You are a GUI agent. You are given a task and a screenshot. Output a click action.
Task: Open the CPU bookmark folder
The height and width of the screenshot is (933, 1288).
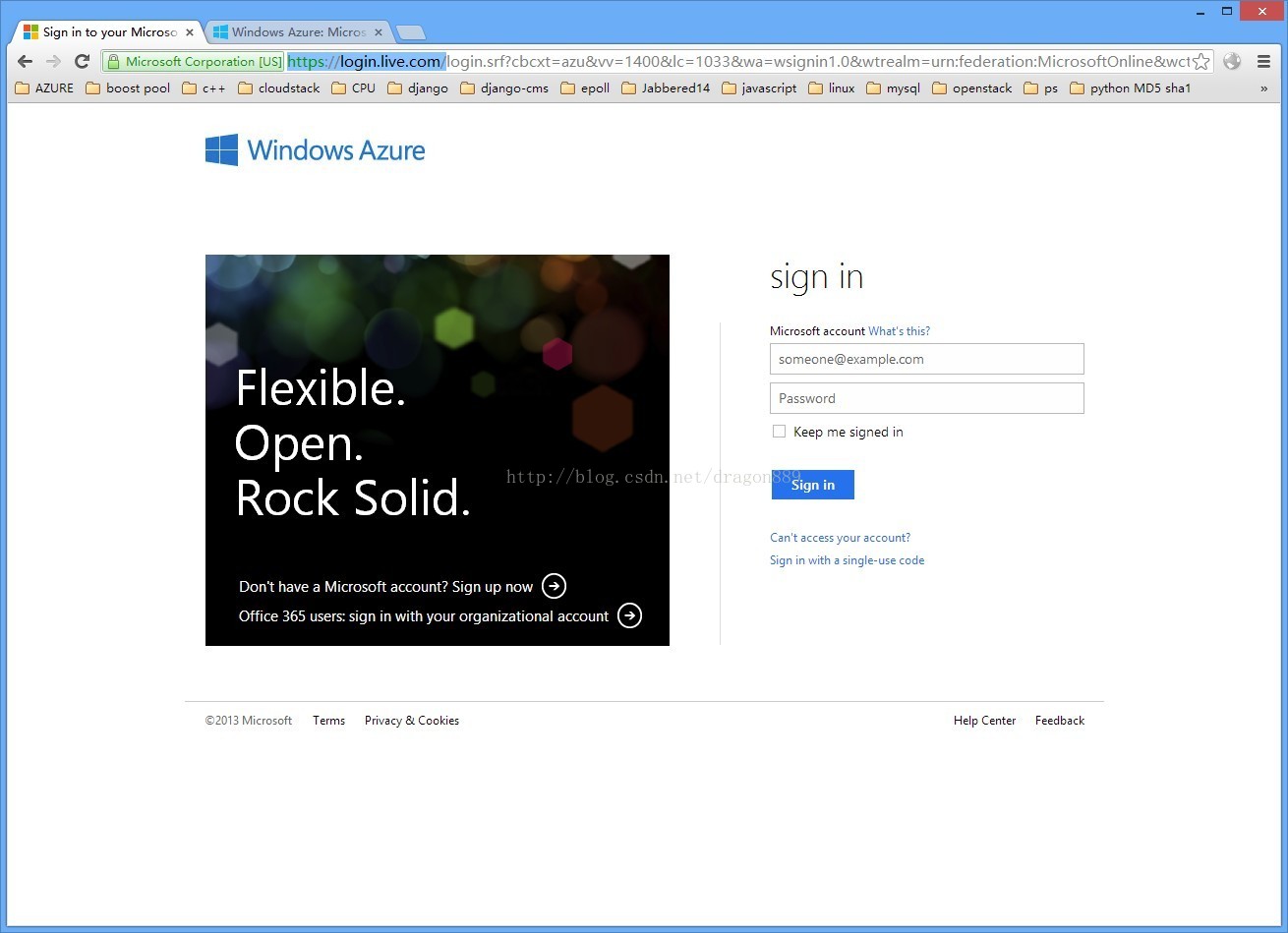point(354,88)
